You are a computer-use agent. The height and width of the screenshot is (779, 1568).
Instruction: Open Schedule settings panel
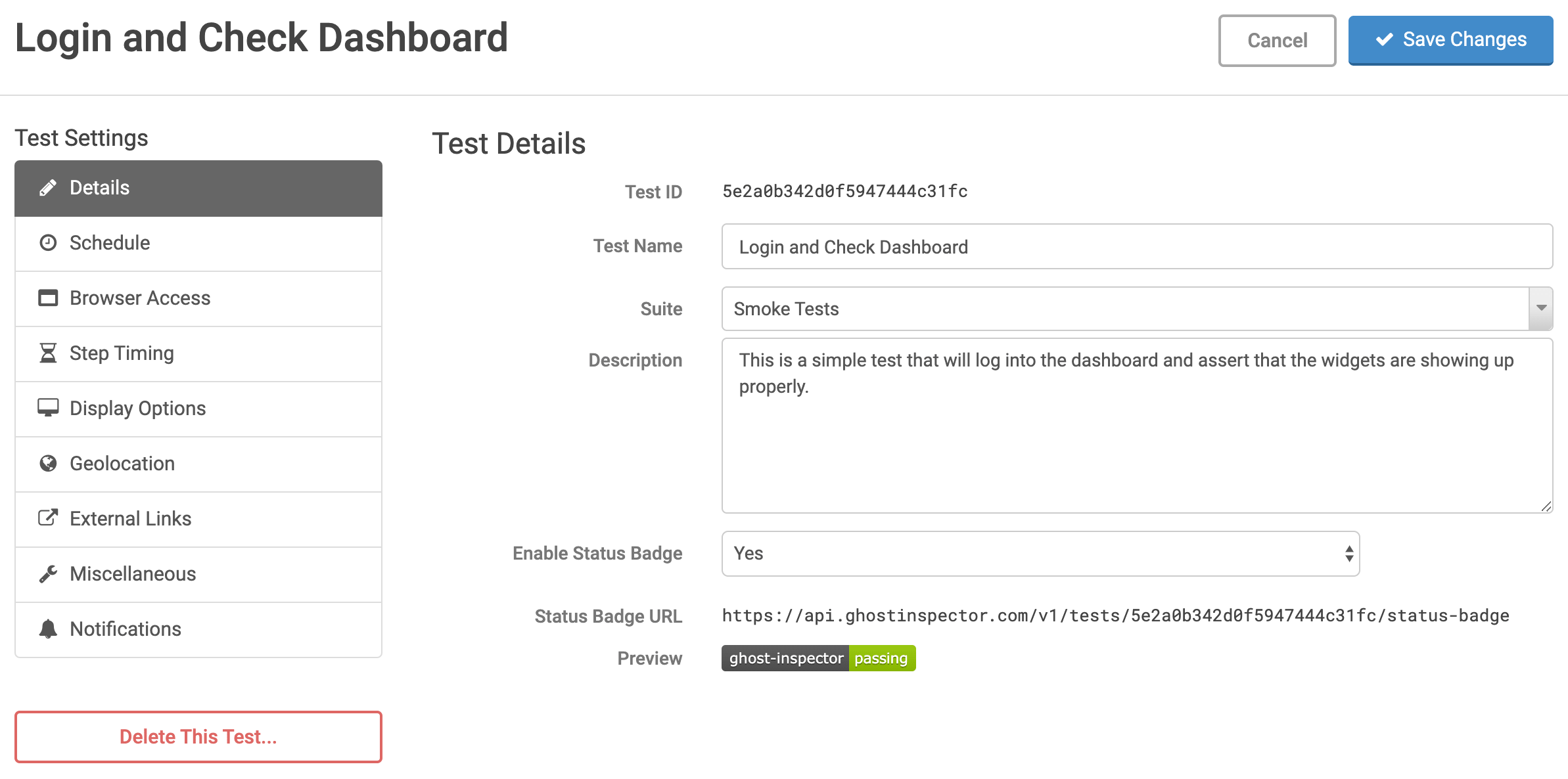[198, 242]
